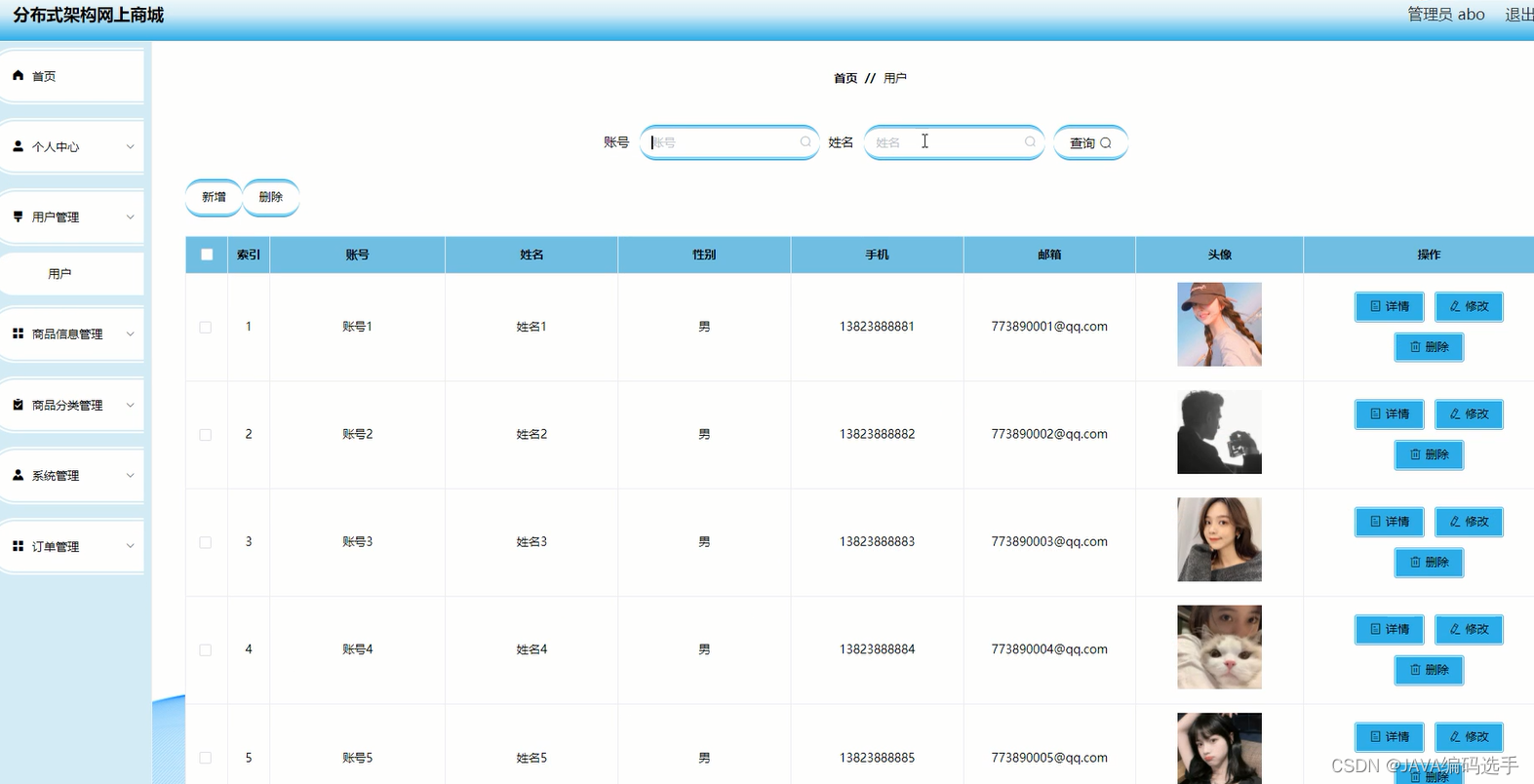1534x784 pixels.
Task: Open 详情 for 账号4
Action: (x=1389, y=629)
